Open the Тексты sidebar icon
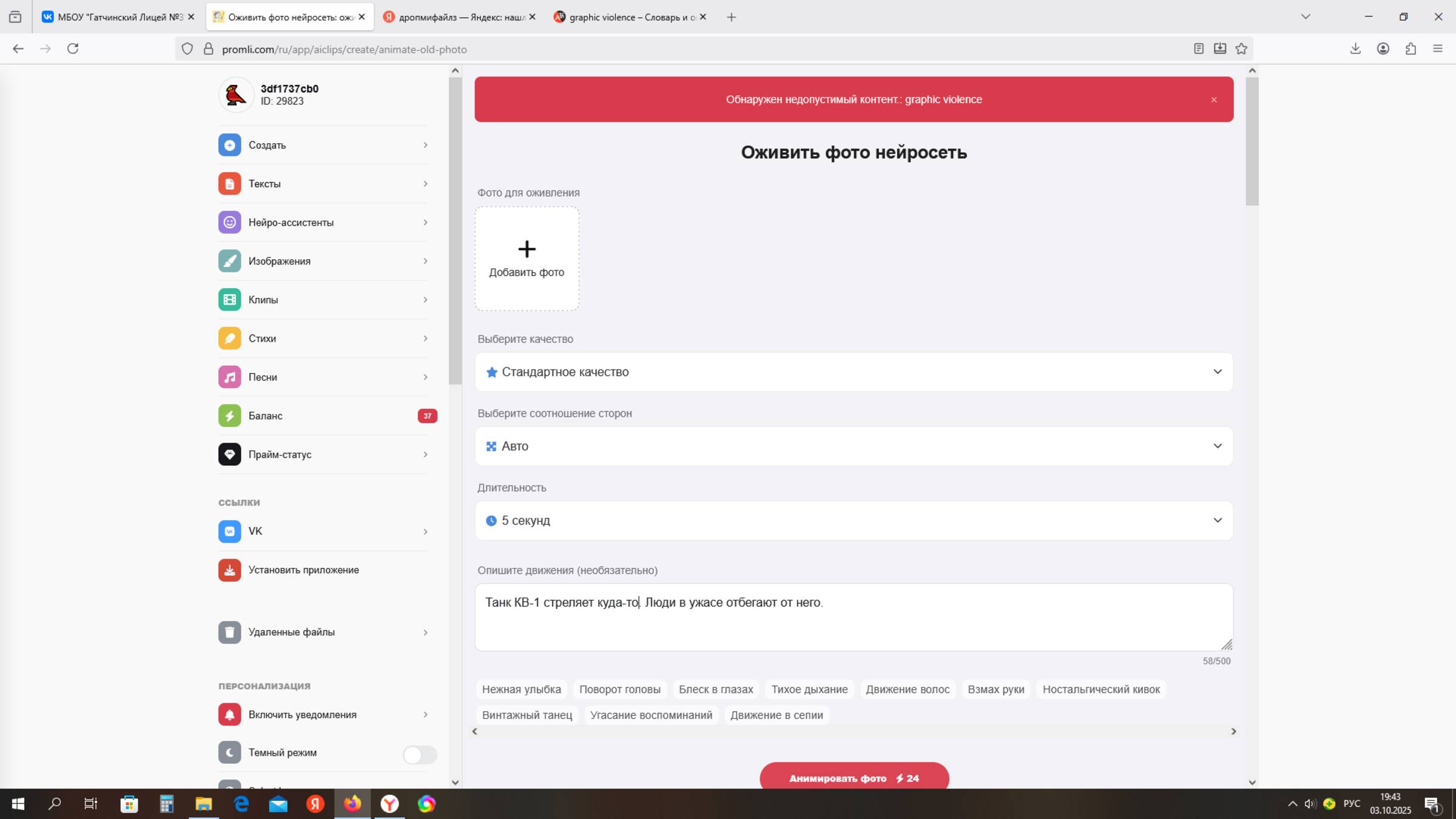 (x=229, y=184)
